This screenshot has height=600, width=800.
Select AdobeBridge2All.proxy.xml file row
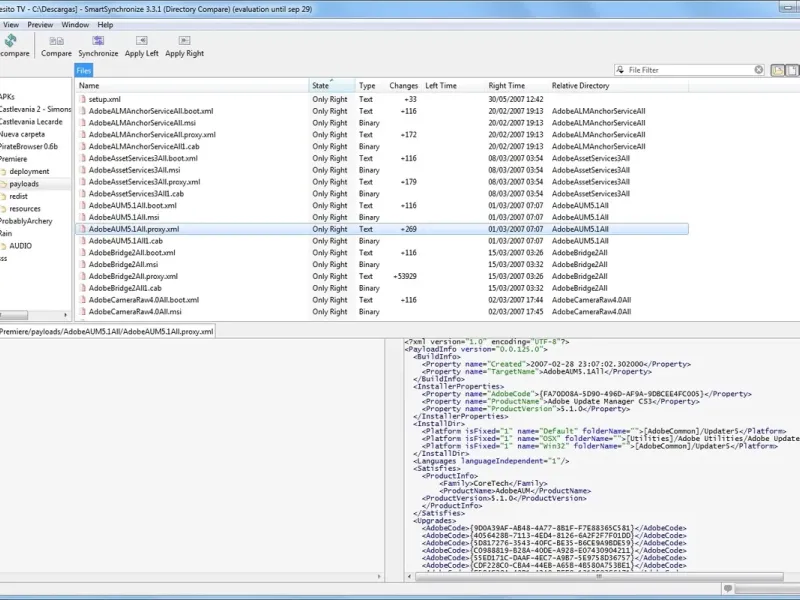(133, 276)
